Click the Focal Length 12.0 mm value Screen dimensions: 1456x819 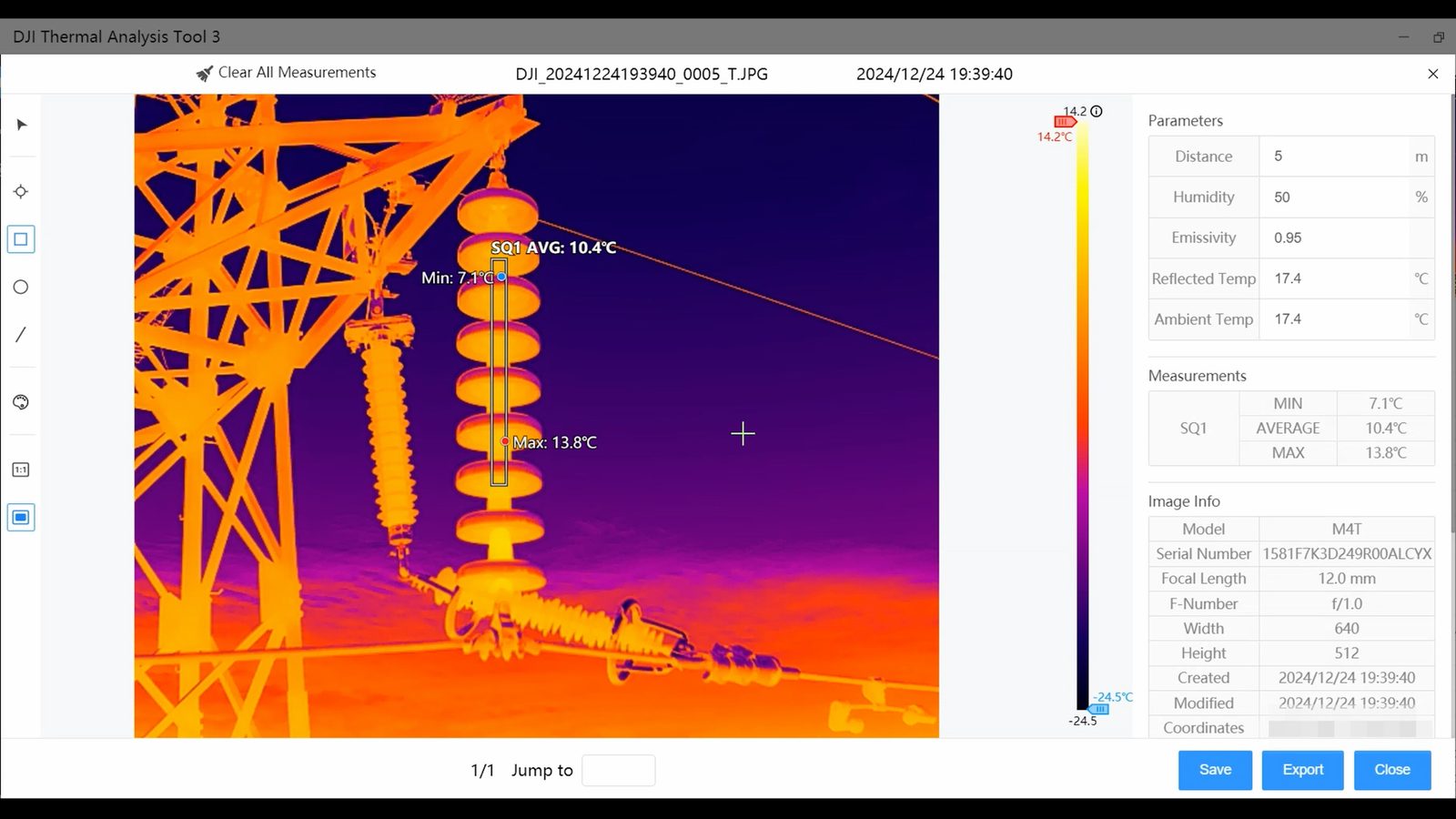(1347, 578)
